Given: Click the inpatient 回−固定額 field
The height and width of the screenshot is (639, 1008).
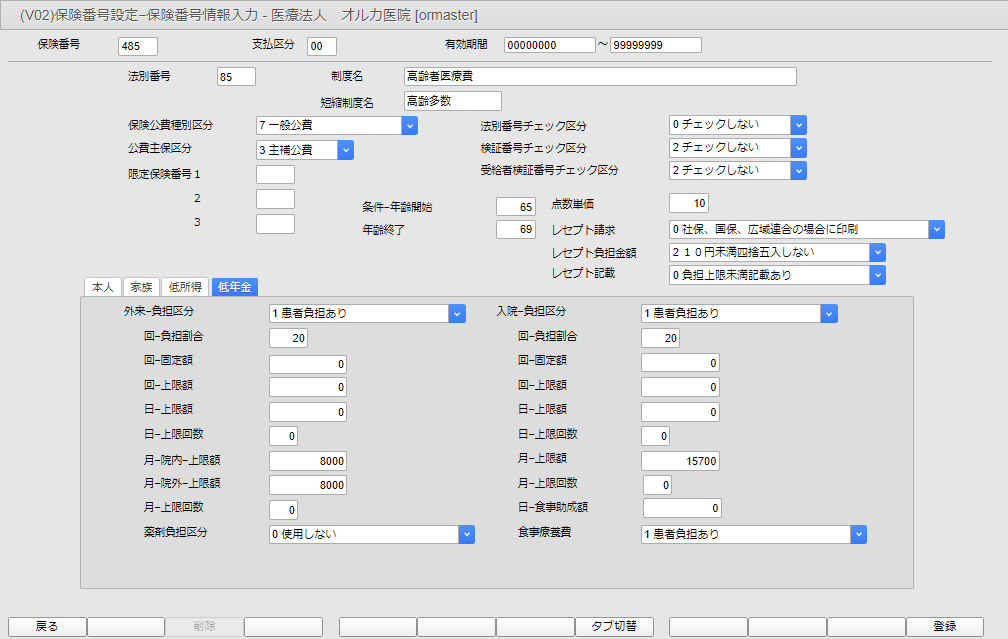Looking at the screenshot, I should (680, 363).
